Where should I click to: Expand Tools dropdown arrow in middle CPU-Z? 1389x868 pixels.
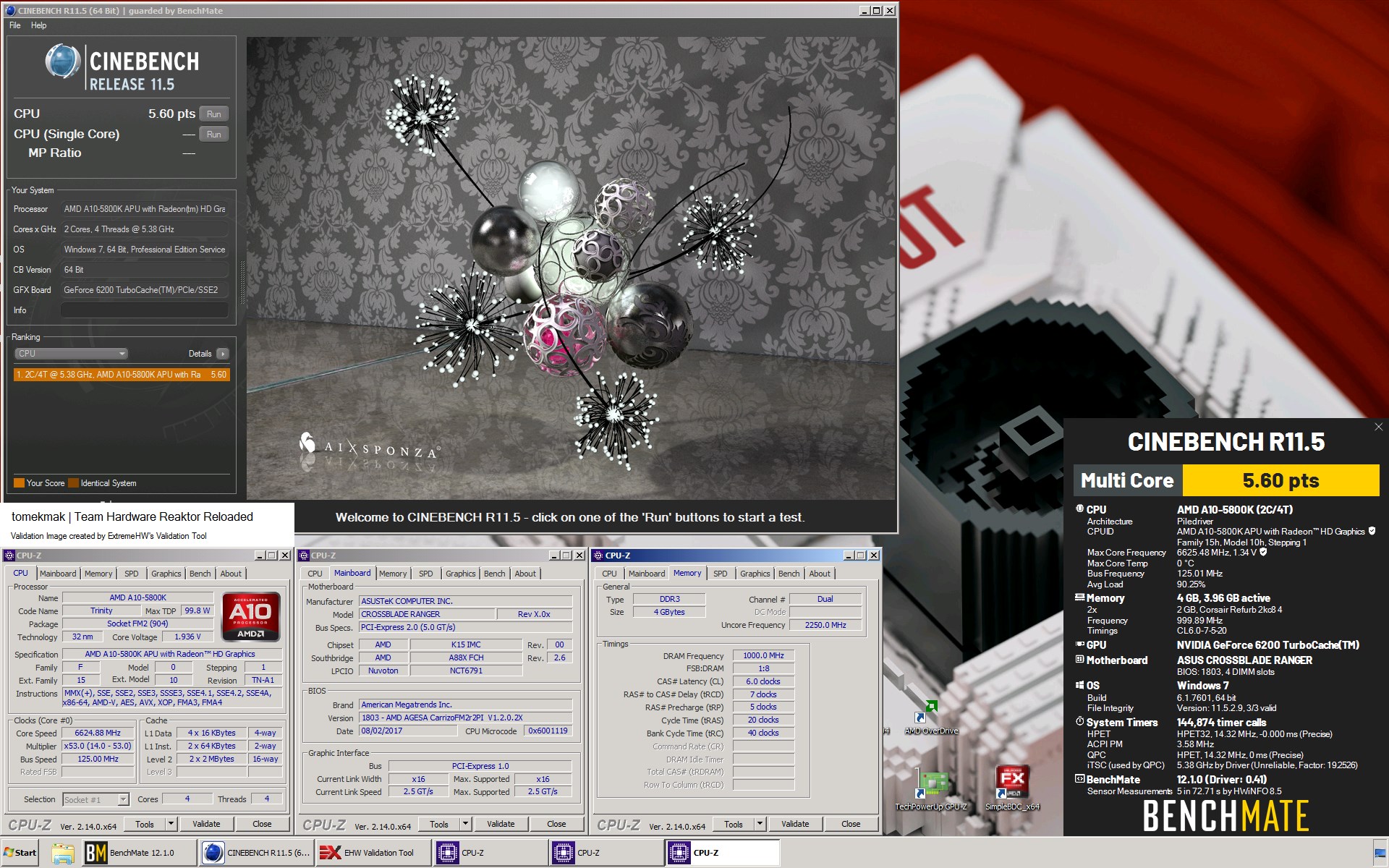[466, 824]
